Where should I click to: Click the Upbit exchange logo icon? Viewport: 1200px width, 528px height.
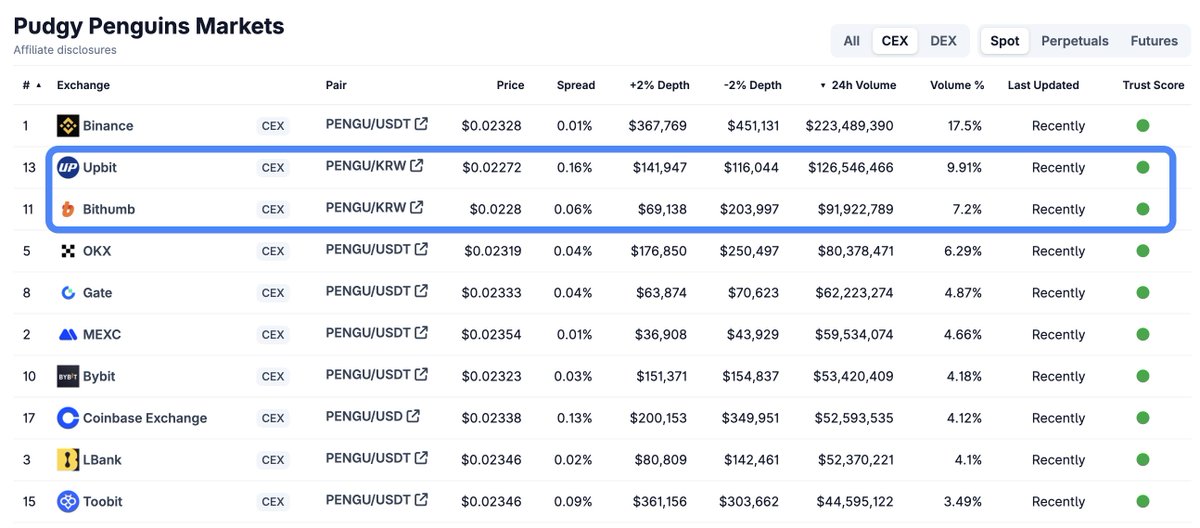(x=68, y=167)
